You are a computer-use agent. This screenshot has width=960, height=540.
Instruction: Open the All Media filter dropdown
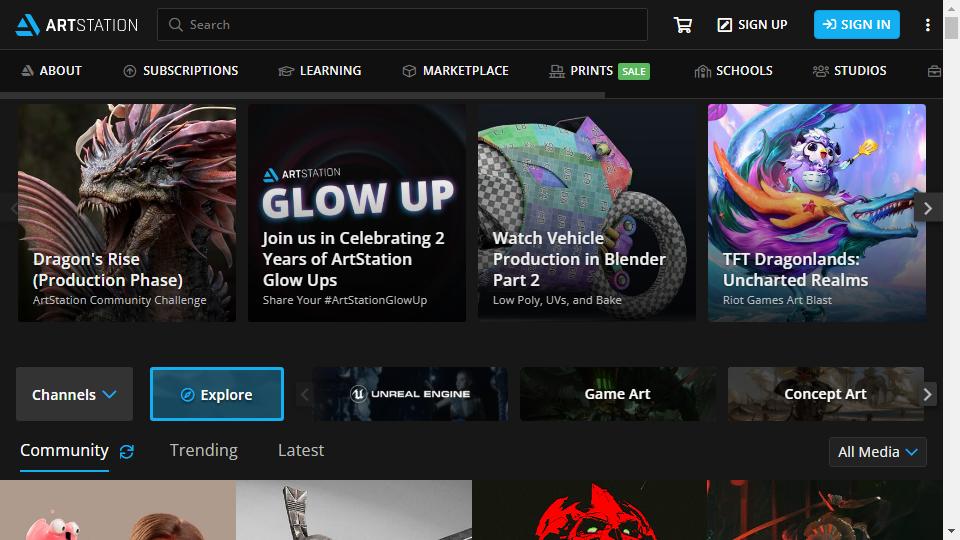(x=877, y=452)
